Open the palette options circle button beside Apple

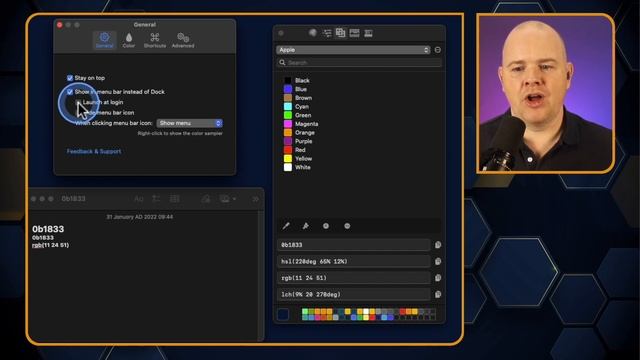438,50
